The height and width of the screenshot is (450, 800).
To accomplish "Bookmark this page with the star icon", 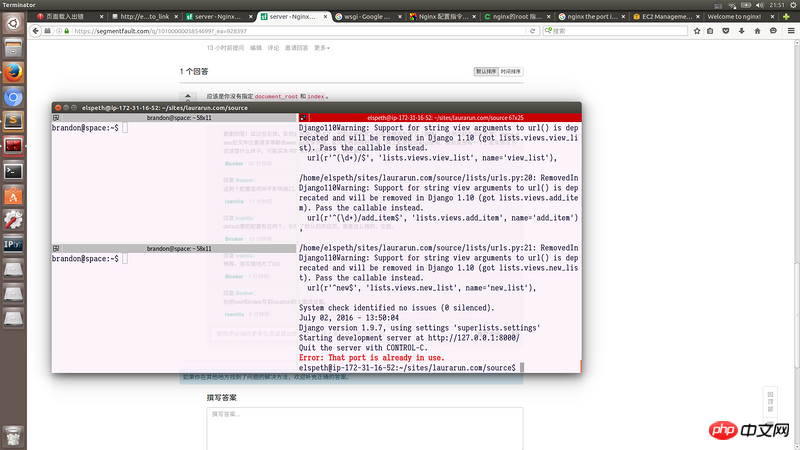I will point(697,31).
